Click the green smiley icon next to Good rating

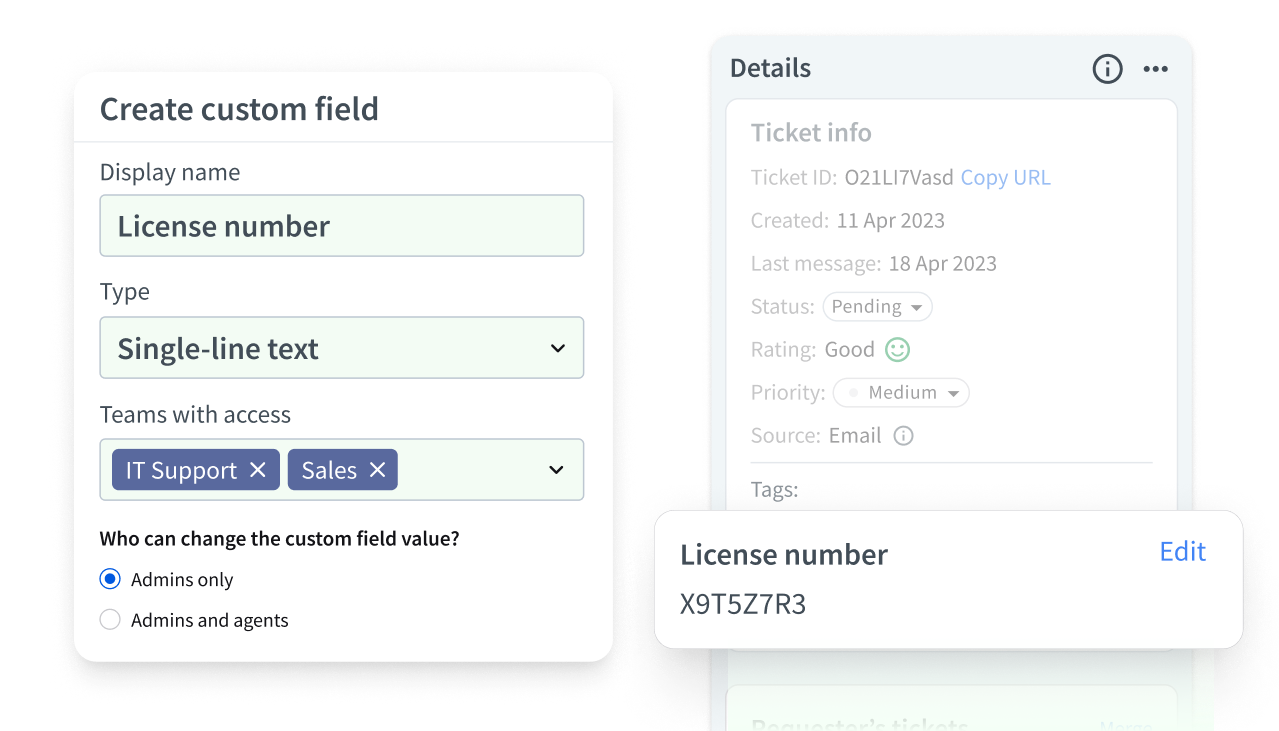(x=895, y=349)
